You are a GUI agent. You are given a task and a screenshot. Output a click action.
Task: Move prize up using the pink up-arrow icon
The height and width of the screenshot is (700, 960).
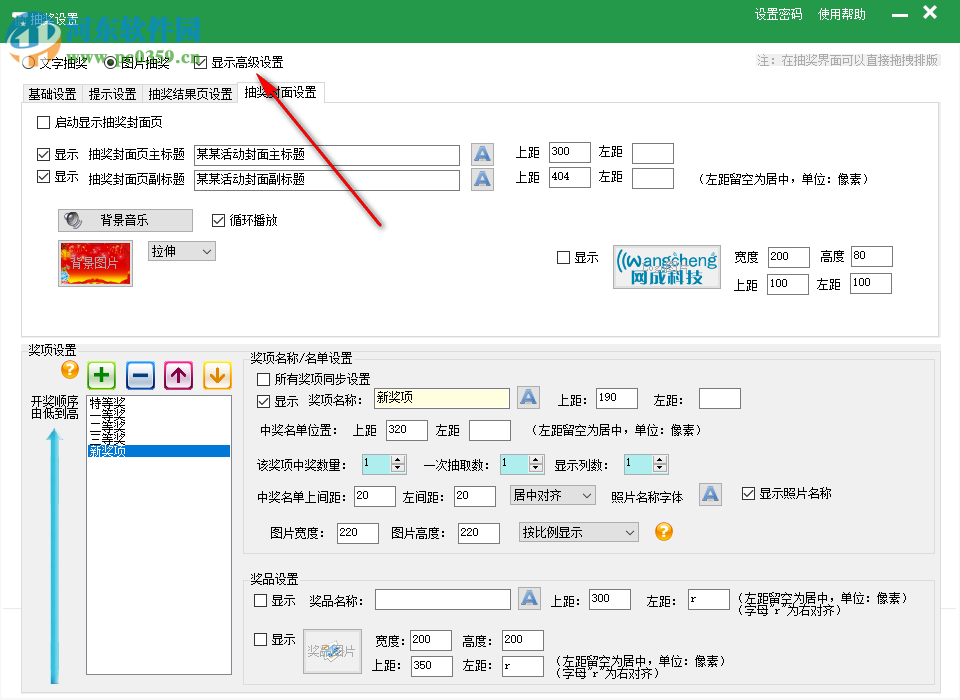pos(178,375)
